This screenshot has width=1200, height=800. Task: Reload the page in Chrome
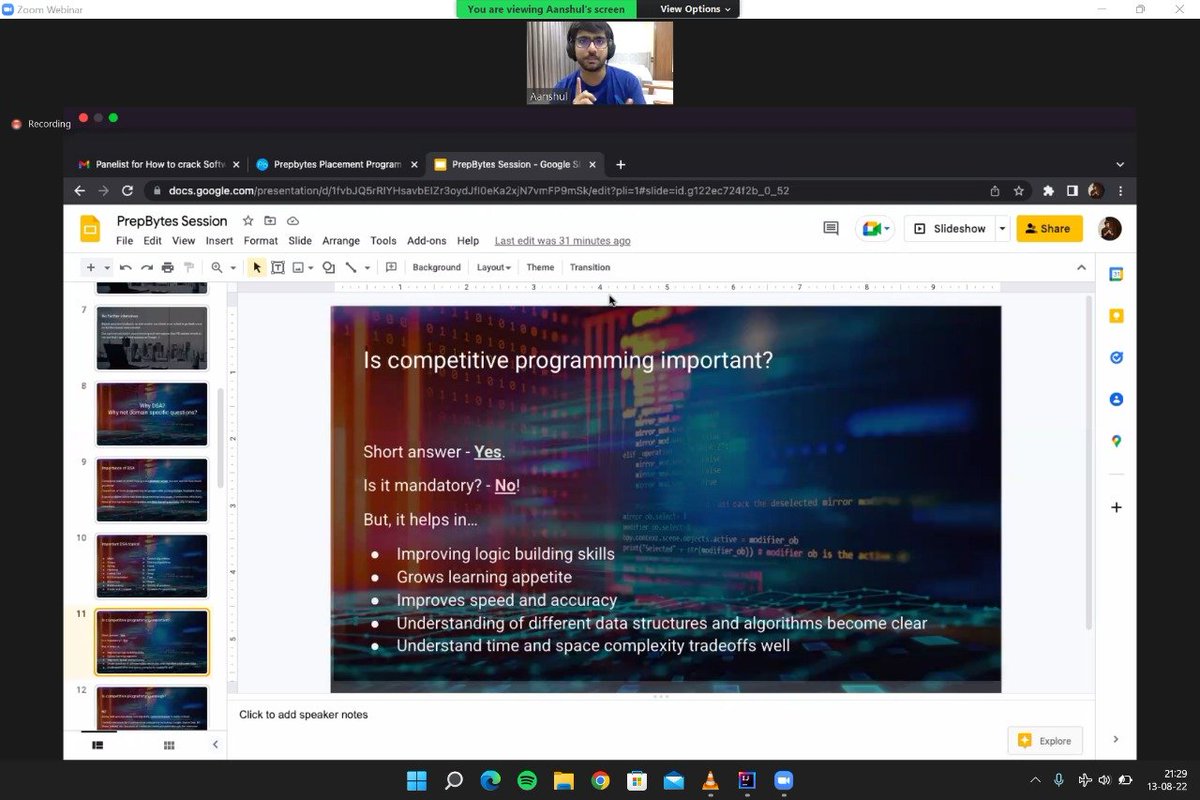127,191
